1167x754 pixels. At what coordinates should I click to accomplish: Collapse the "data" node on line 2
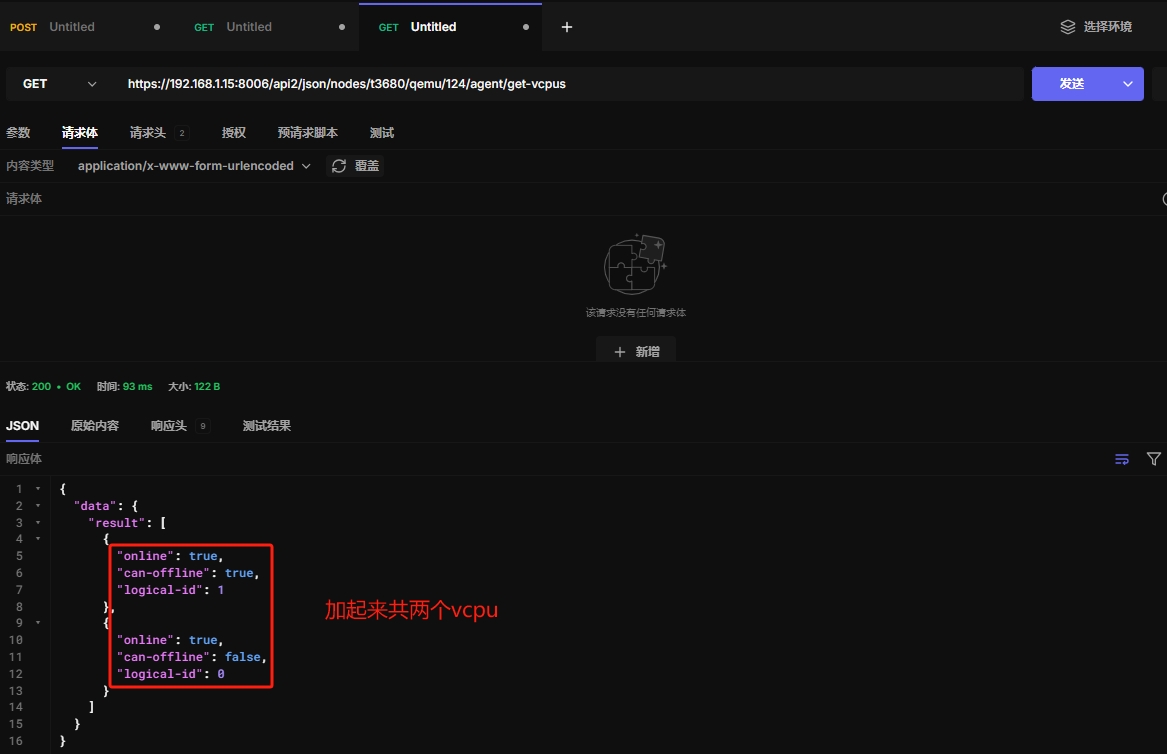pyautogui.click(x=38, y=506)
